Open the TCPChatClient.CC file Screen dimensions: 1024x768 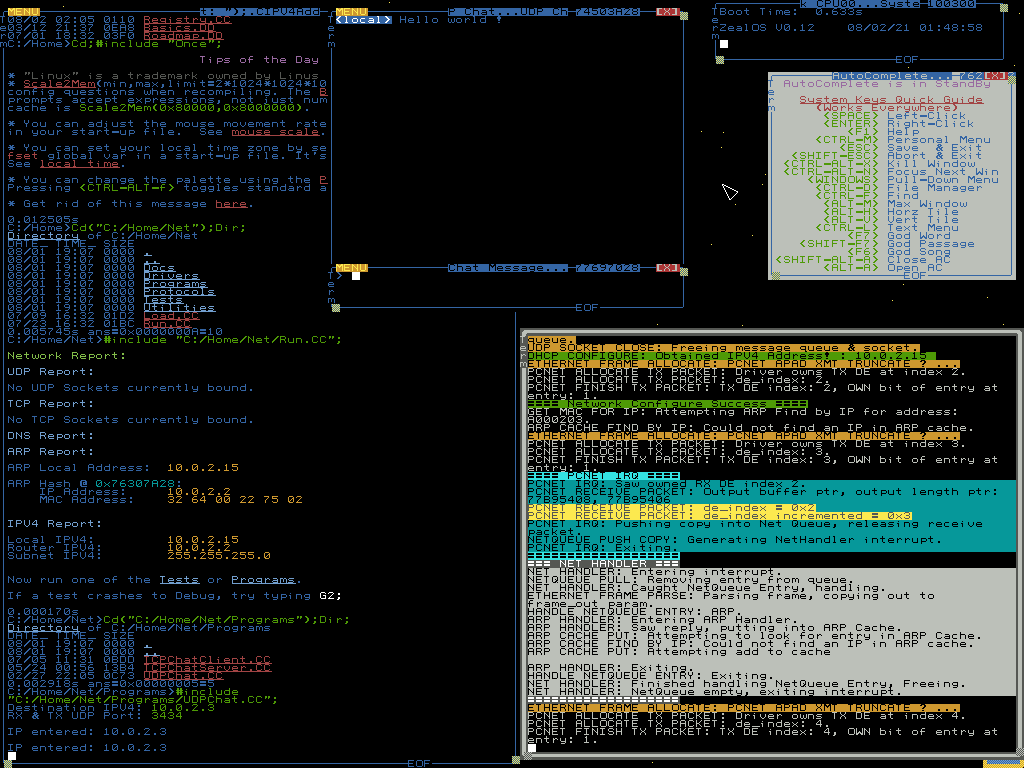(x=207, y=660)
